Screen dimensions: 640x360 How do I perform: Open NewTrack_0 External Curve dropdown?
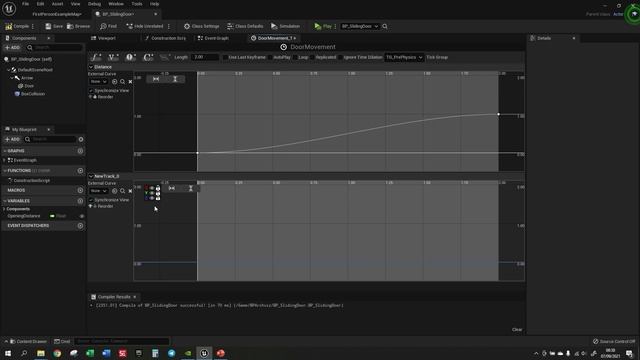pos(99,191)
